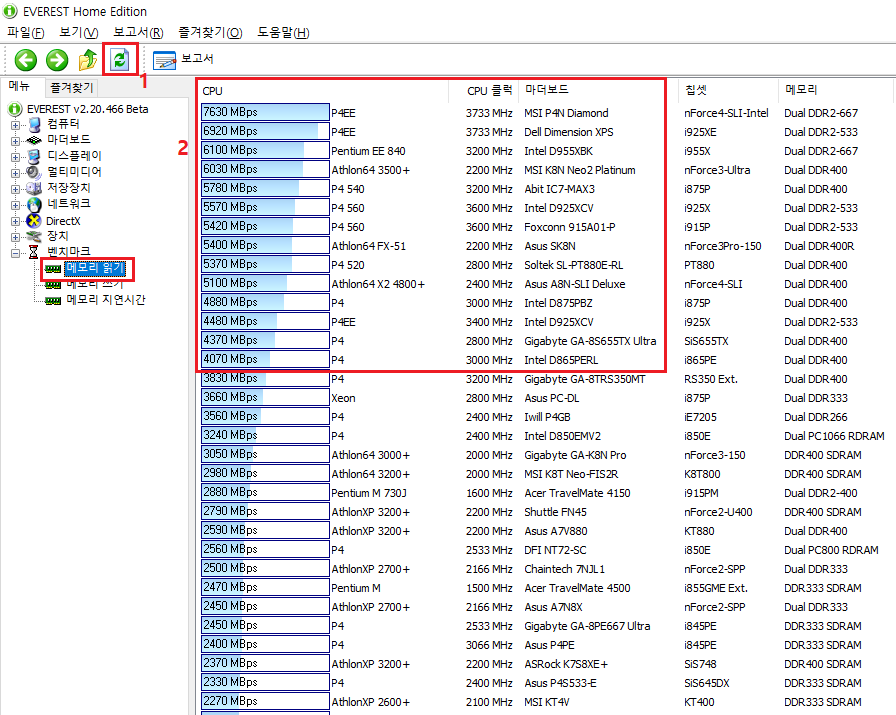
Task: Click the memory chip icon beside 메모리 읽기
Action: tap(53, 269)
